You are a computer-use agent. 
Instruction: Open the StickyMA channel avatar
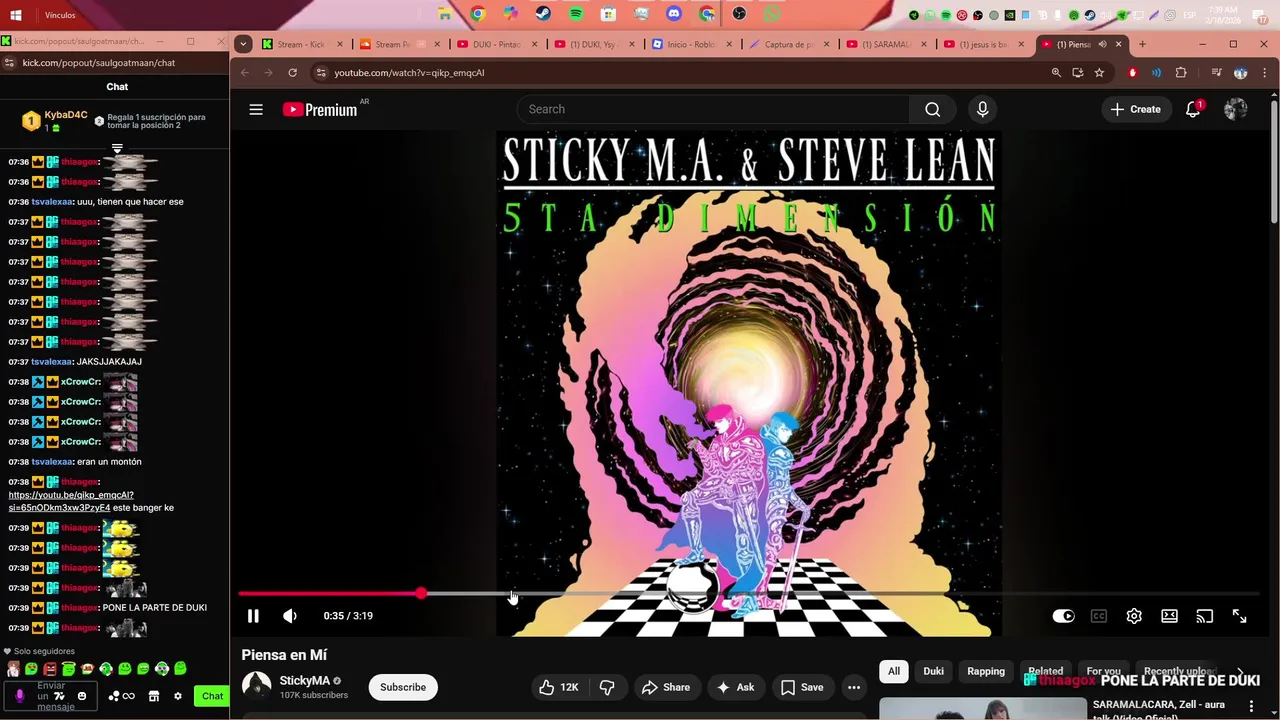tap(257, 686)
